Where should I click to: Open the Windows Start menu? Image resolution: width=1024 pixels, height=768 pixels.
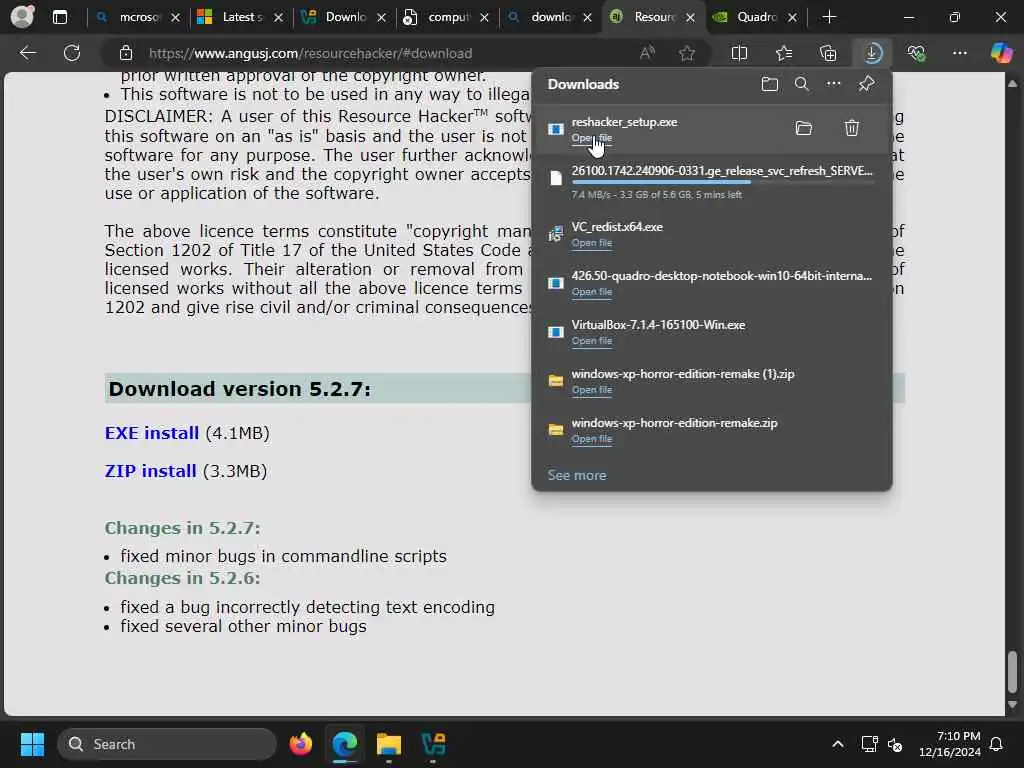pos(32,744)
